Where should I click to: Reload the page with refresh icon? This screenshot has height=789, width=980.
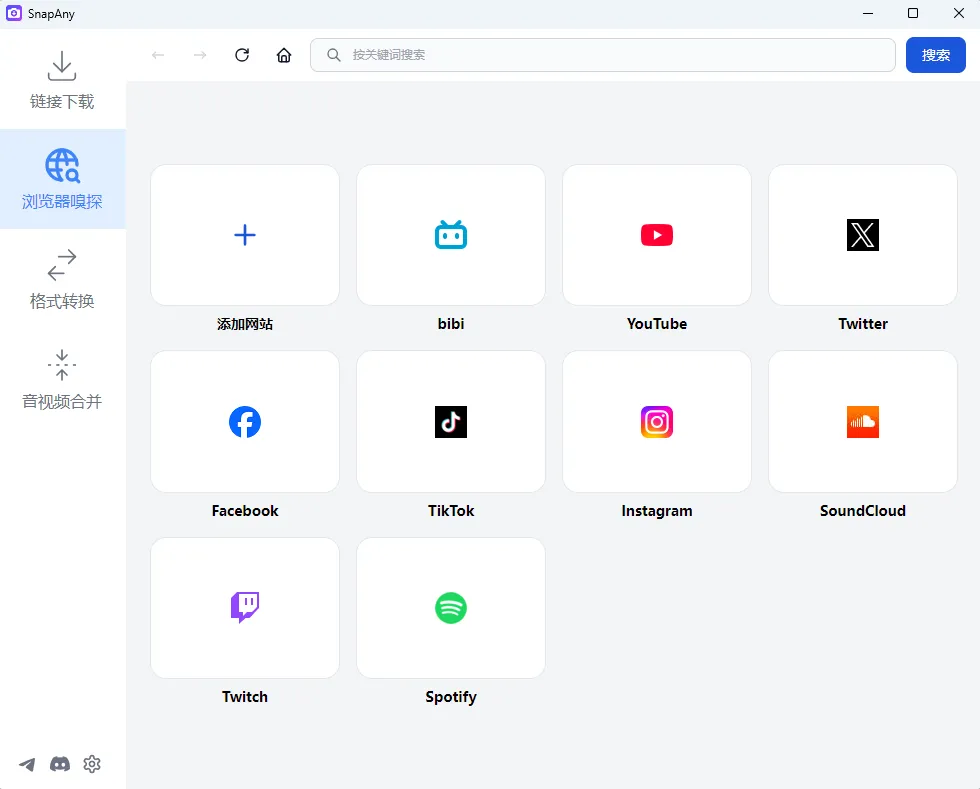[x=242, y=55]
